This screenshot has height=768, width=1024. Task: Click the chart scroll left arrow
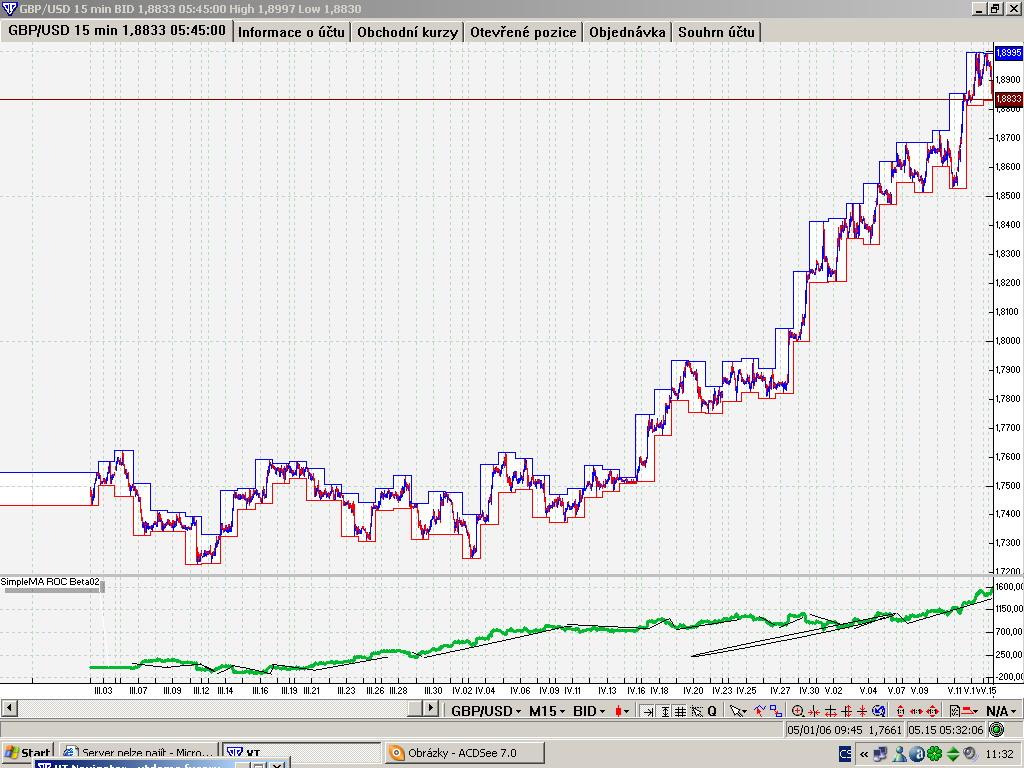(x=8, y=708)
